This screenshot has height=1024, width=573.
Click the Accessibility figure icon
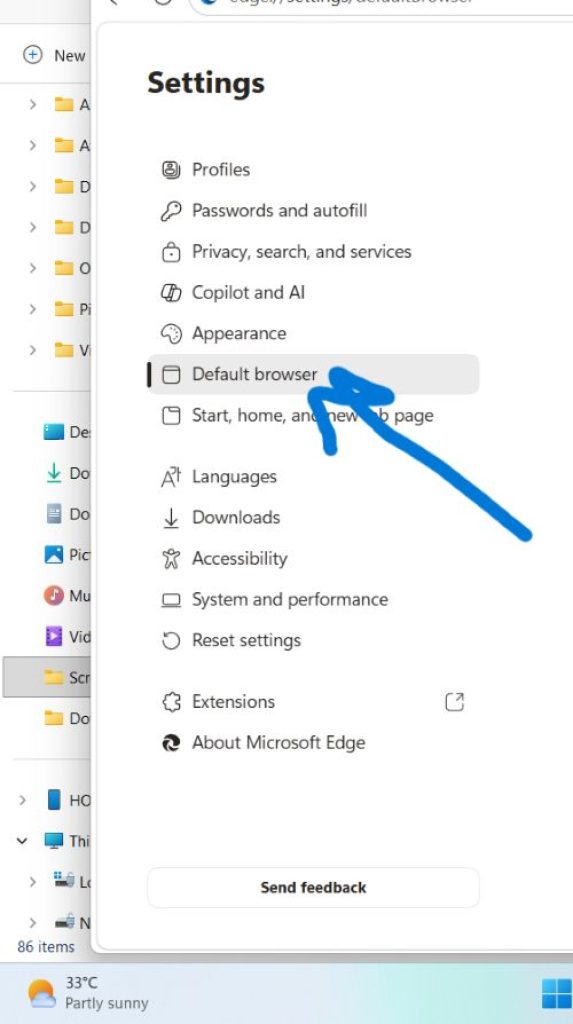171,559
